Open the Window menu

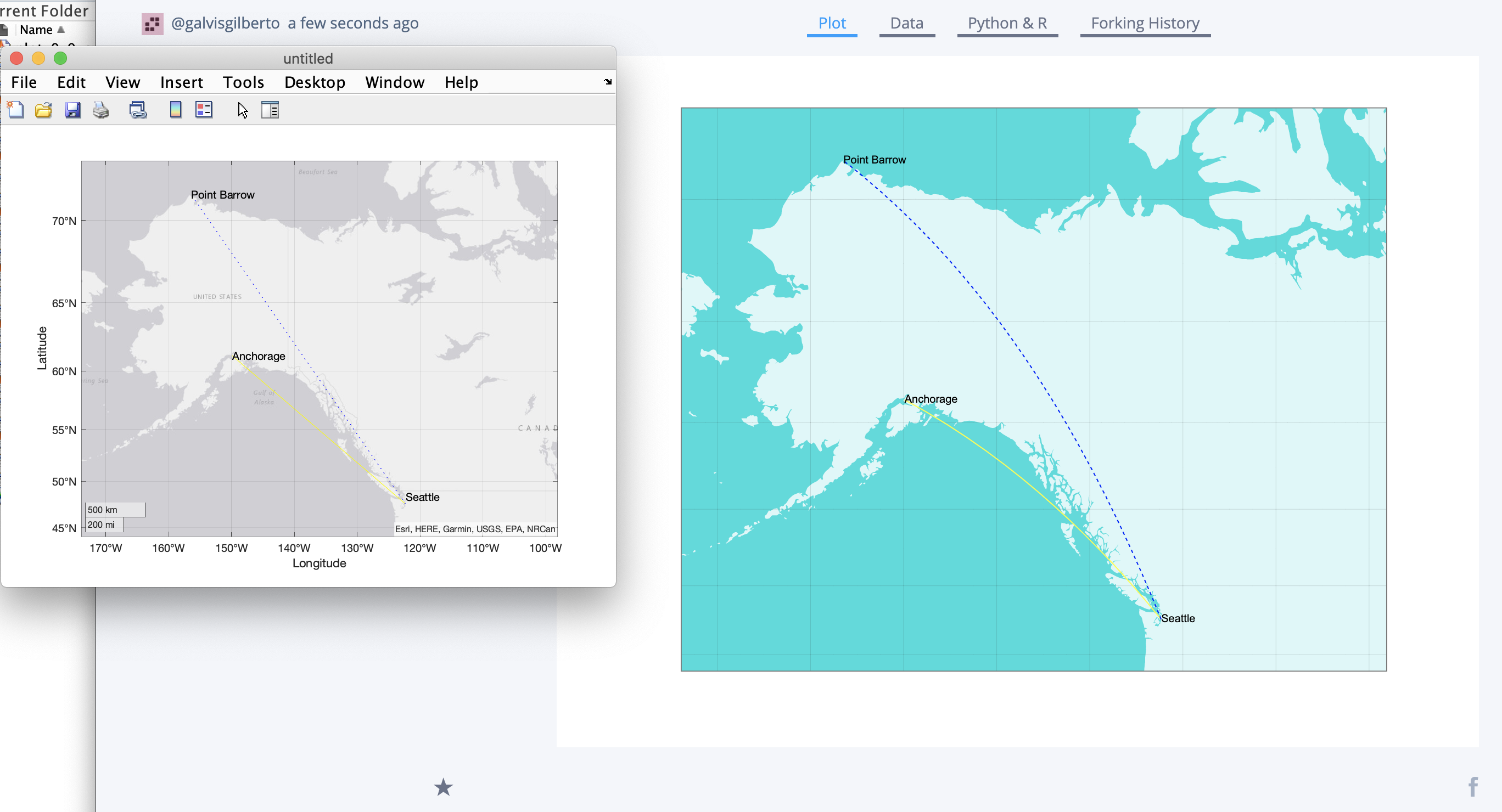(395, 82)
